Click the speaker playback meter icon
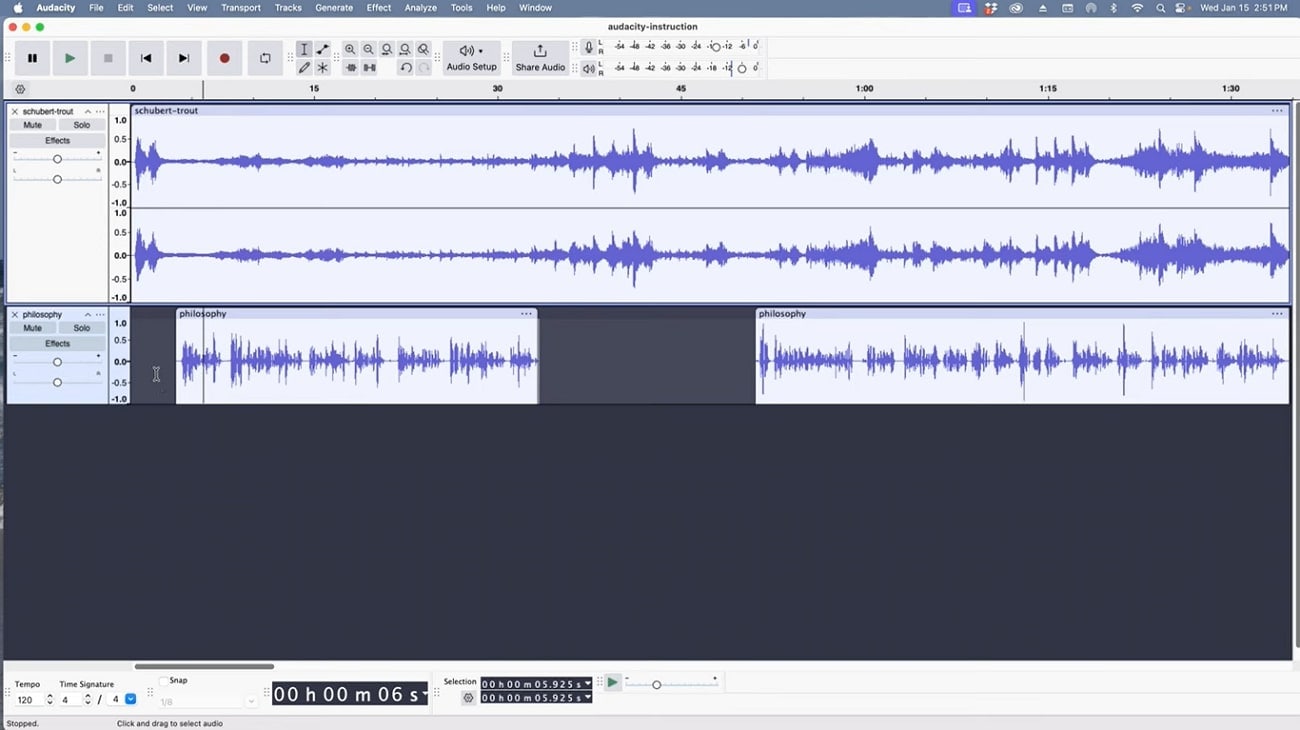The height and width of the screenshot is (730, 1300). pos(588,68)
